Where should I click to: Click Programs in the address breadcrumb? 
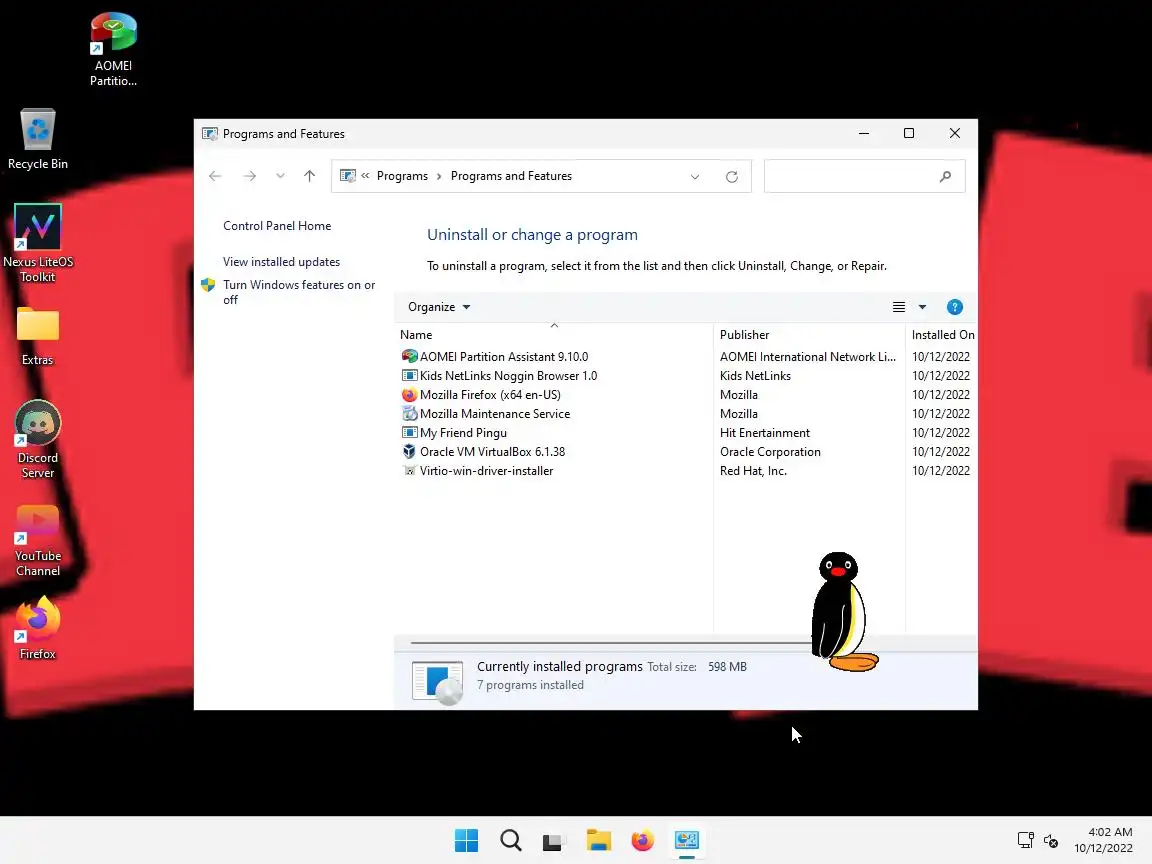(402, 176)
